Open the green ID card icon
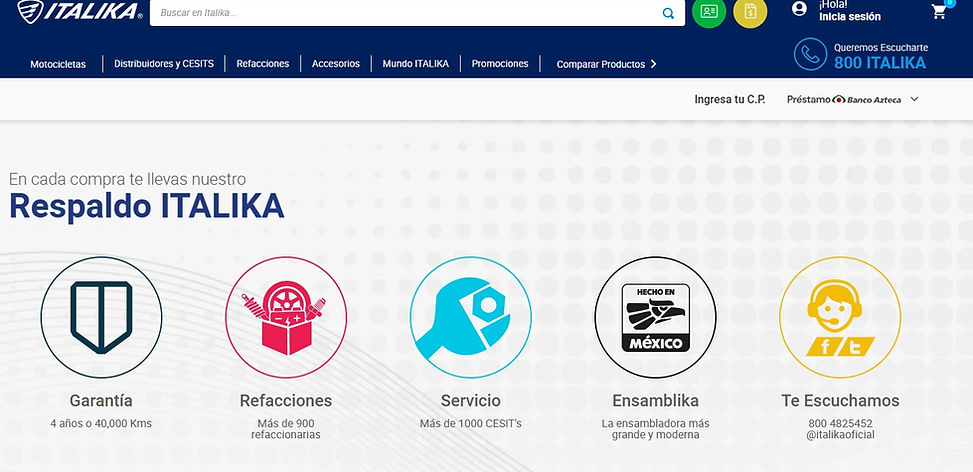973x472 pixels. coord(709,11)
